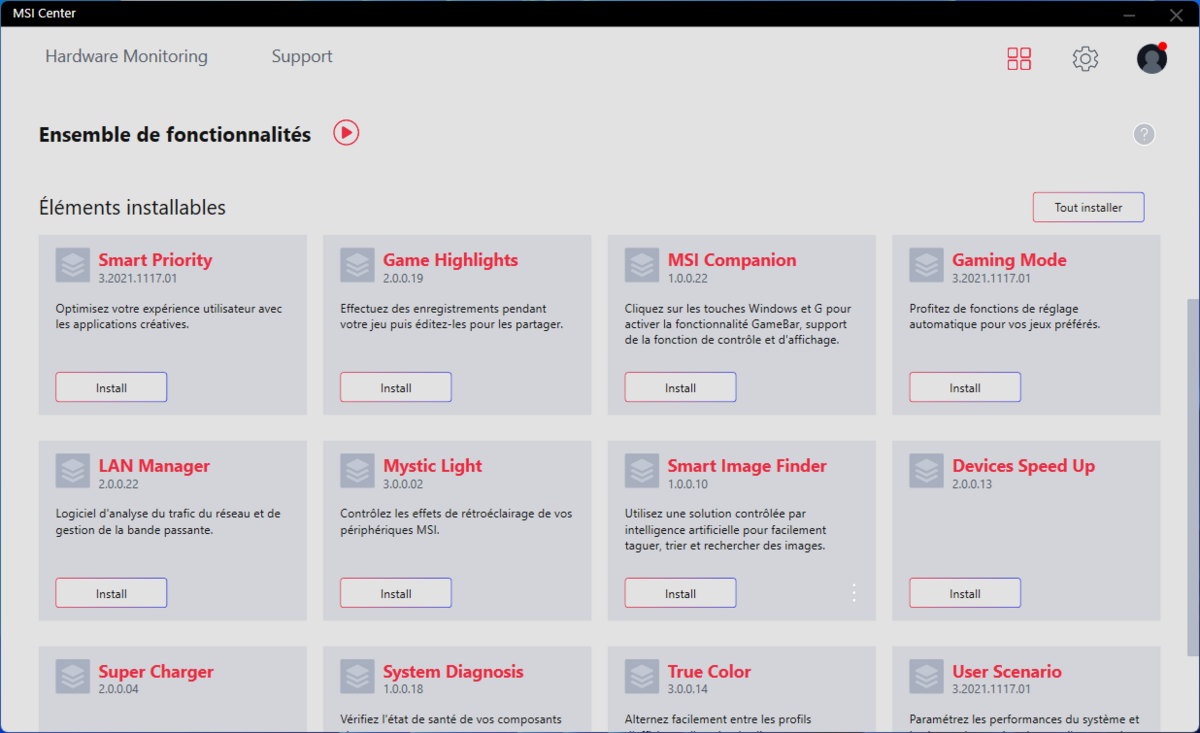Click the Smart Image Finder stack icon
1200x733 pixels.
click(x=642, y=471)
